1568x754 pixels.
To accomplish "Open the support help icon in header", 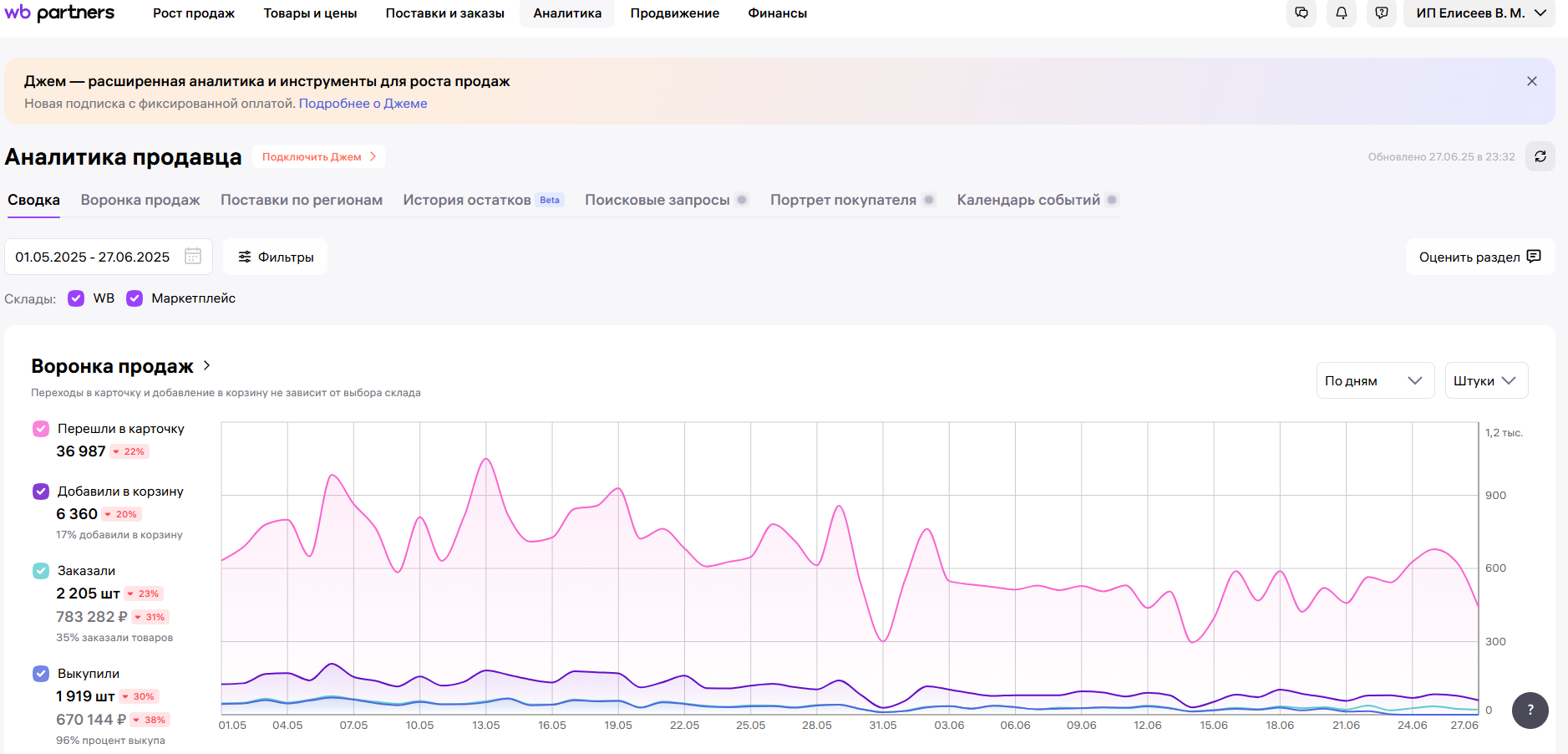I will (x=1382, y=13).
